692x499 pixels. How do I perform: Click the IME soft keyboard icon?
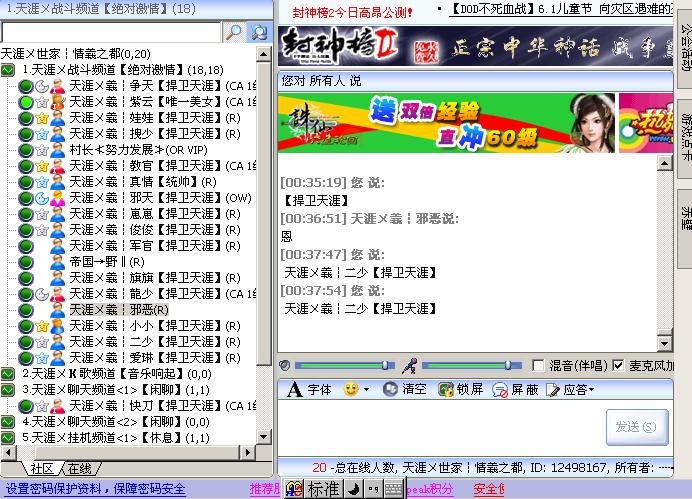[x=393, y=489]
